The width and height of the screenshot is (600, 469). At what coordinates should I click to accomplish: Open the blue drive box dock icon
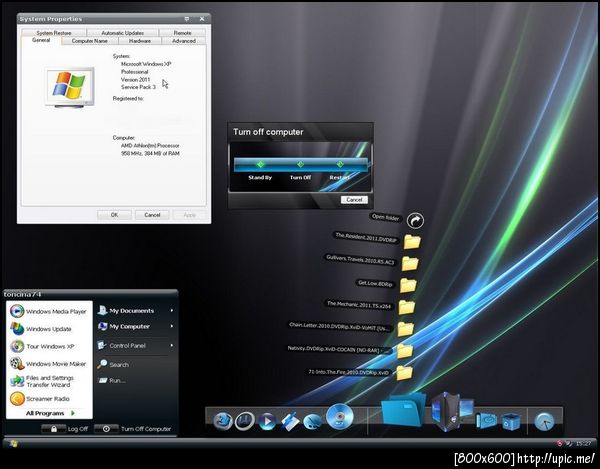[x=486, y=421]
